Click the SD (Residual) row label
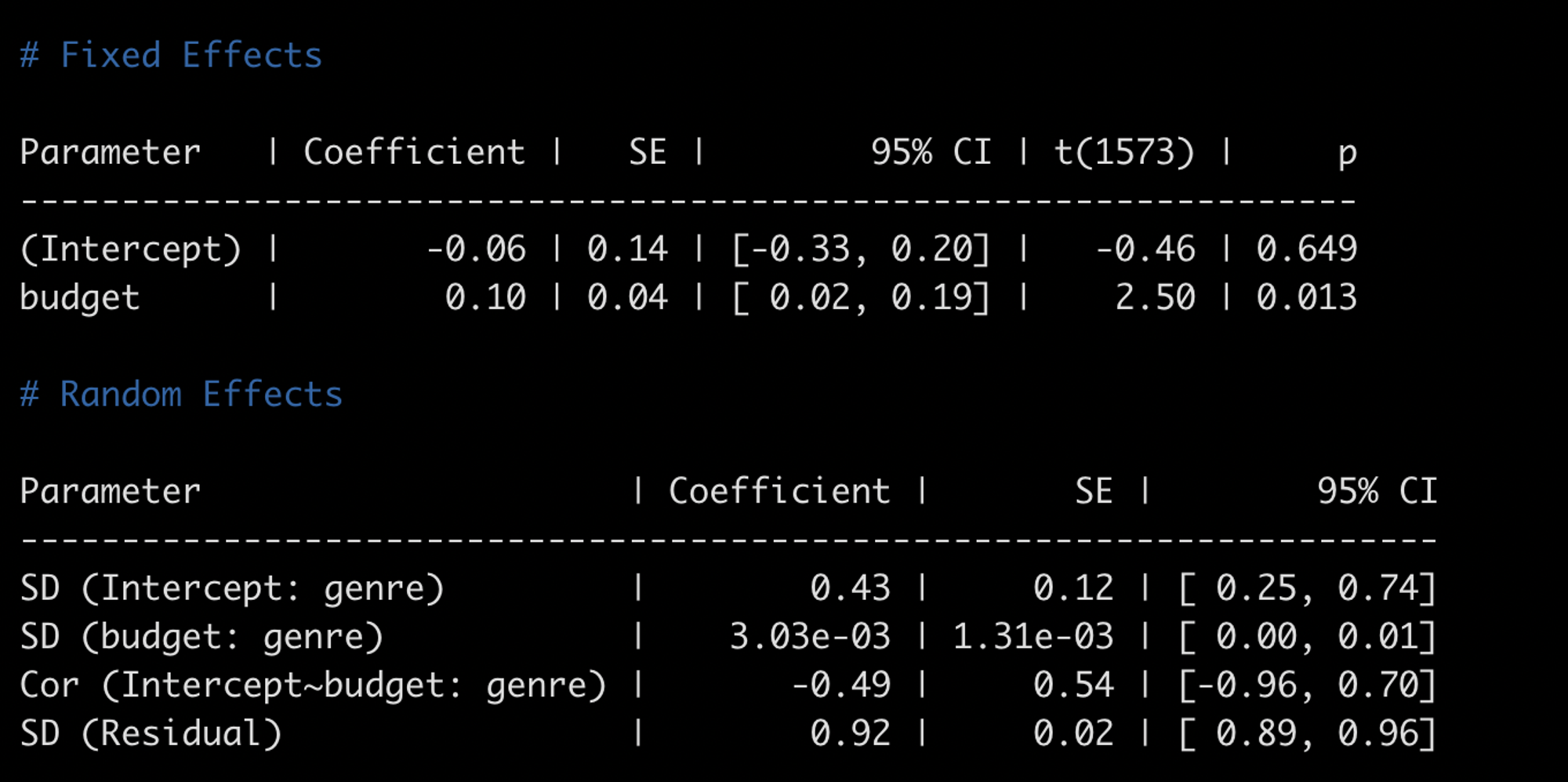 click(x=151, y=734)
